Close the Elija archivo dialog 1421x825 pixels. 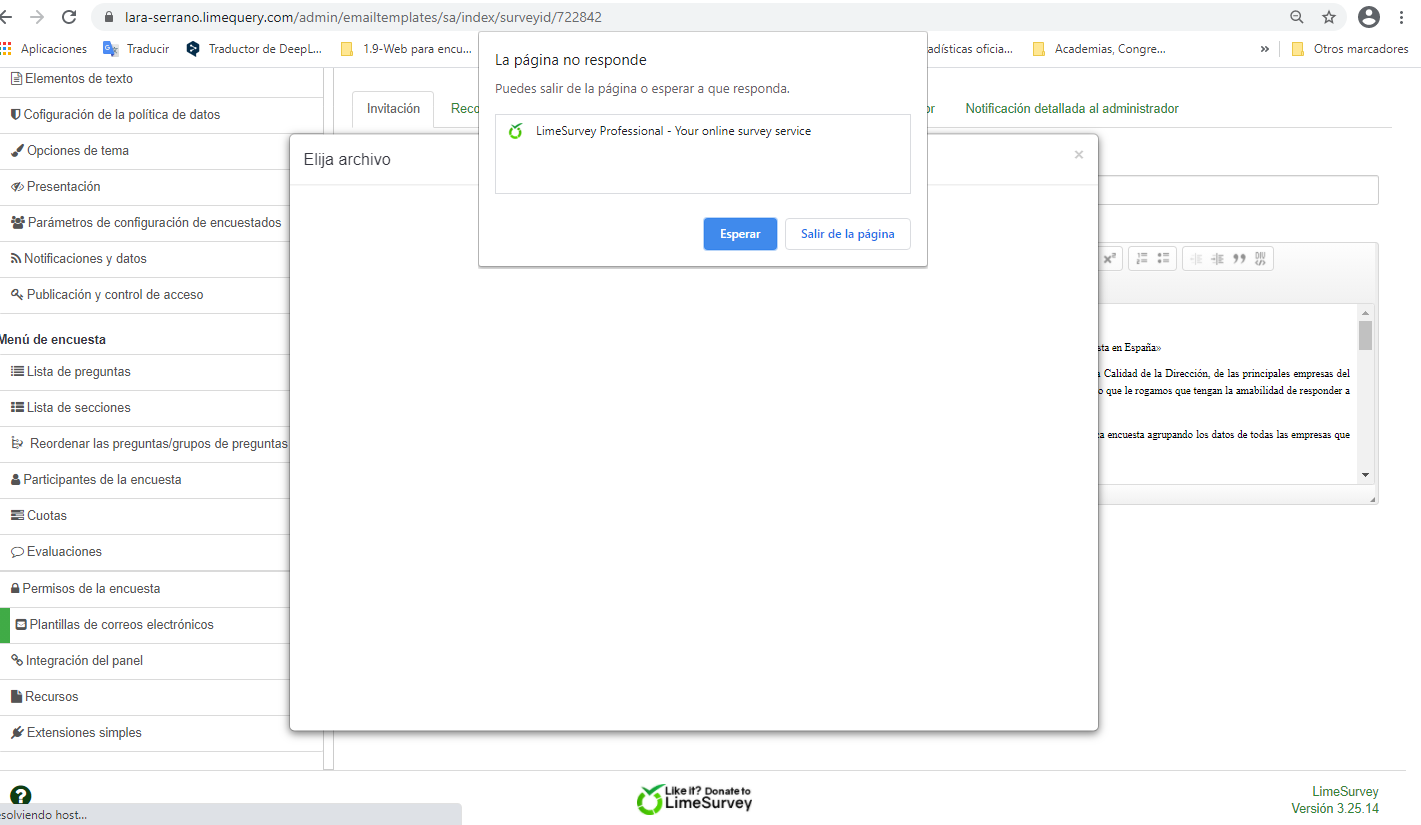(1078, 155)
